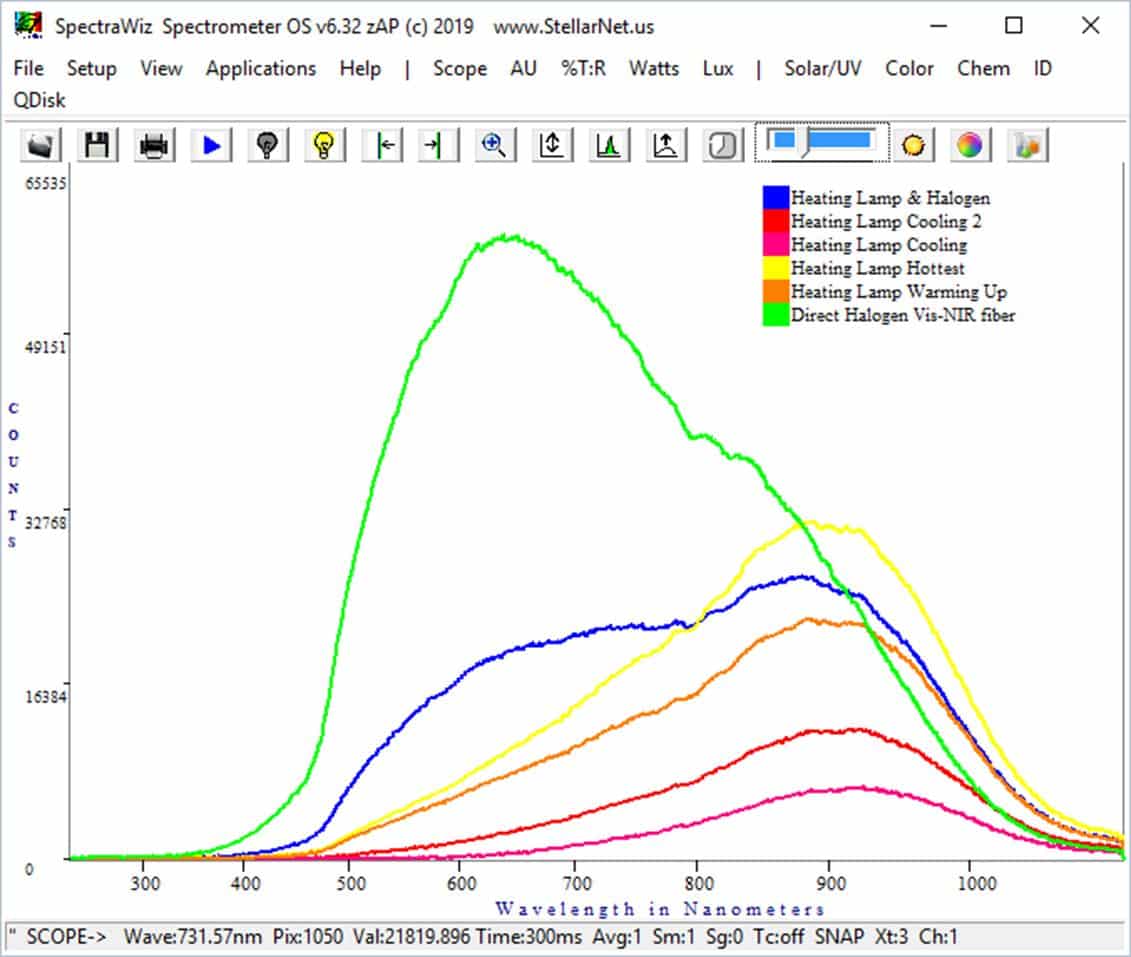
Task: Click the Avg:1 status entry
Action: point(617,936)
